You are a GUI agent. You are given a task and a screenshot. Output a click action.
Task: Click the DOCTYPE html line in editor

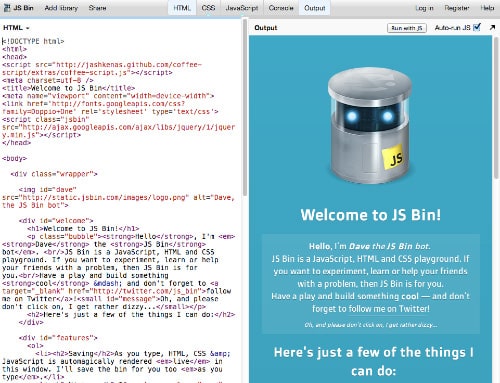(x=33, y=41)
